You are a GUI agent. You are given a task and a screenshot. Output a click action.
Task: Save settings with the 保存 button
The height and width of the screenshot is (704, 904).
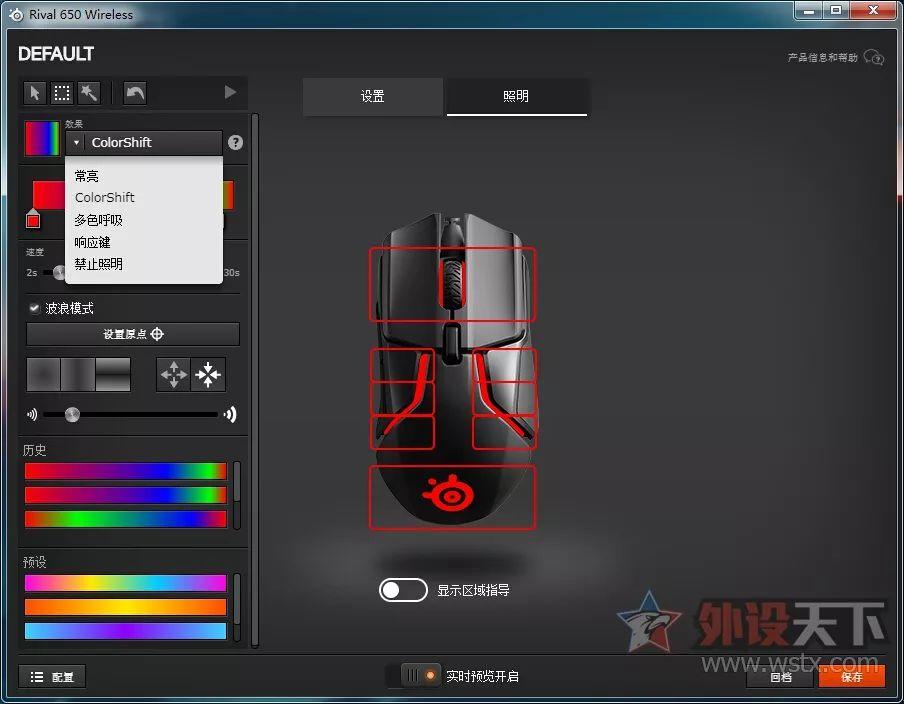(x=852, y=677)
